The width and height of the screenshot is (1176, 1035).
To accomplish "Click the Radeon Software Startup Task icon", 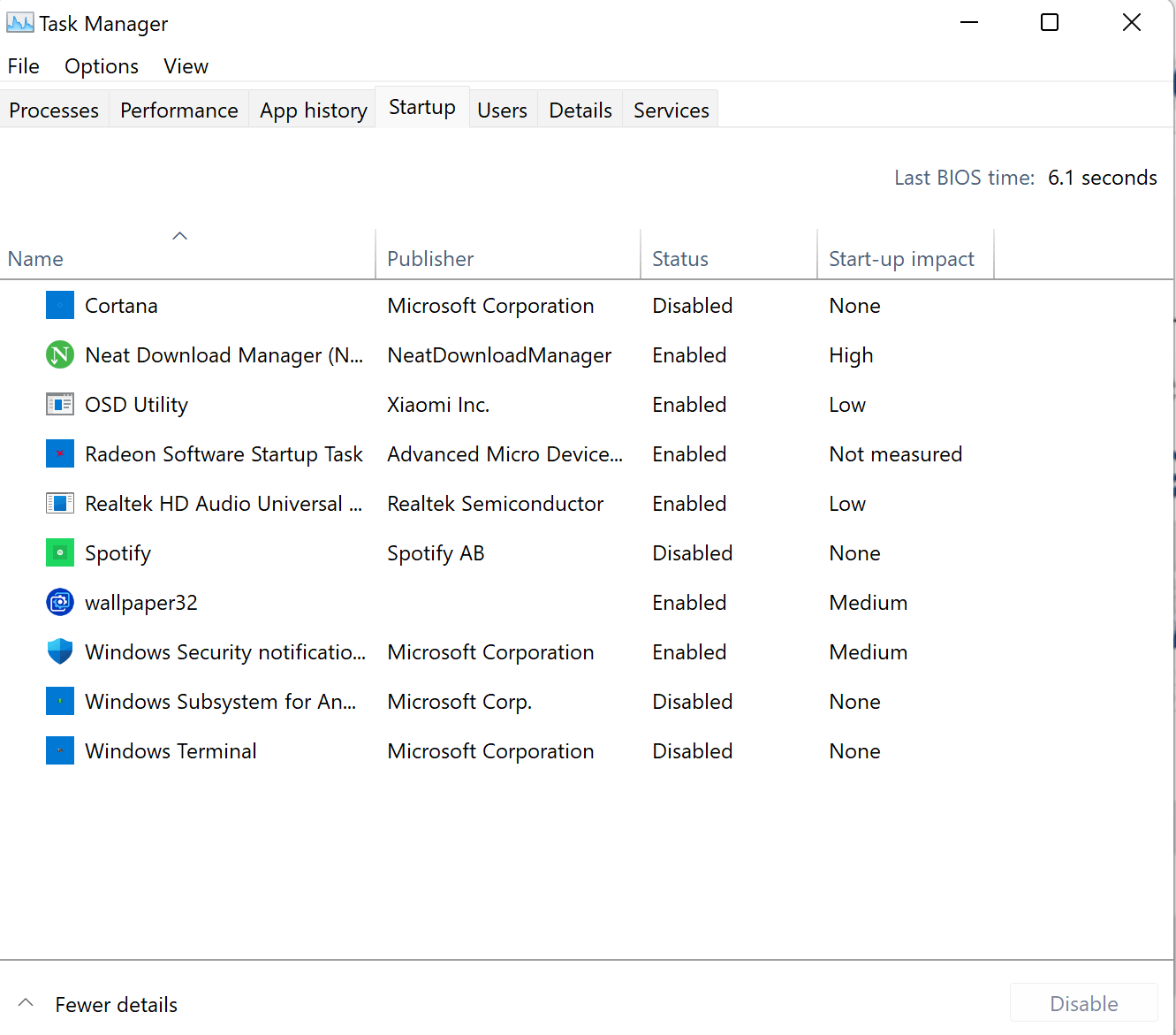I will 60,454.
